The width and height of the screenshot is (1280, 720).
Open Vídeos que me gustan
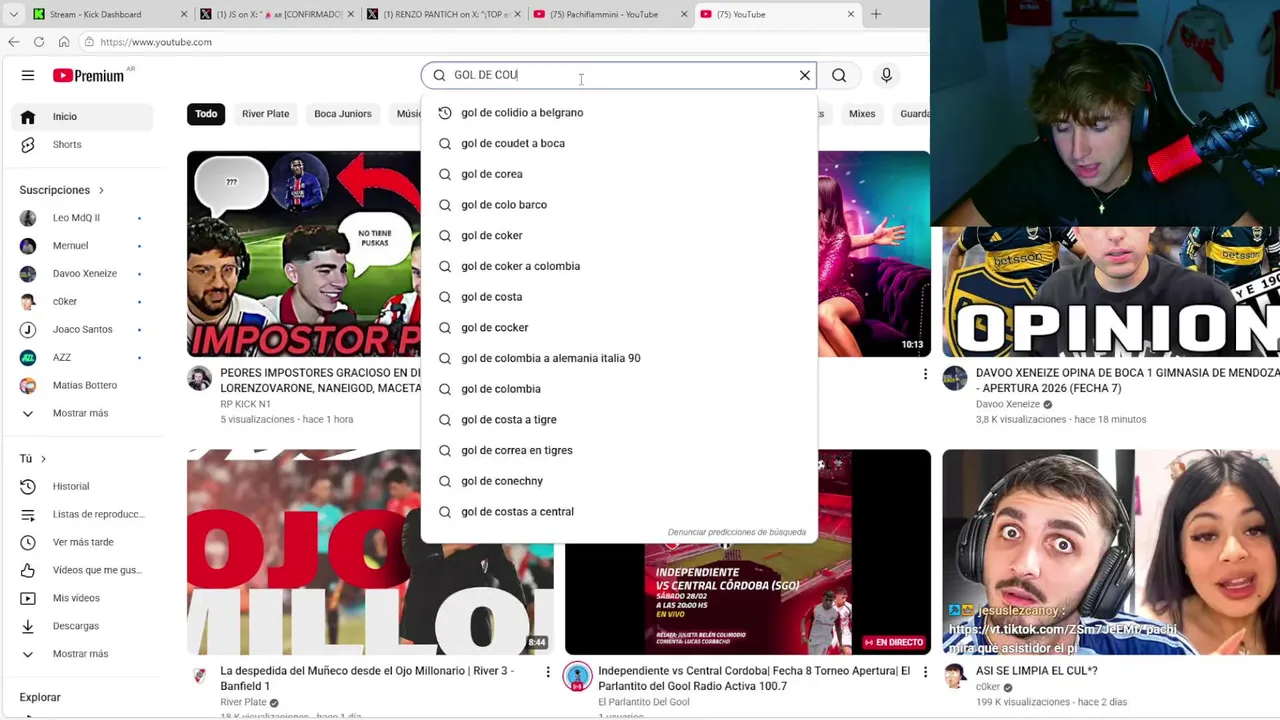pos(83,570)
